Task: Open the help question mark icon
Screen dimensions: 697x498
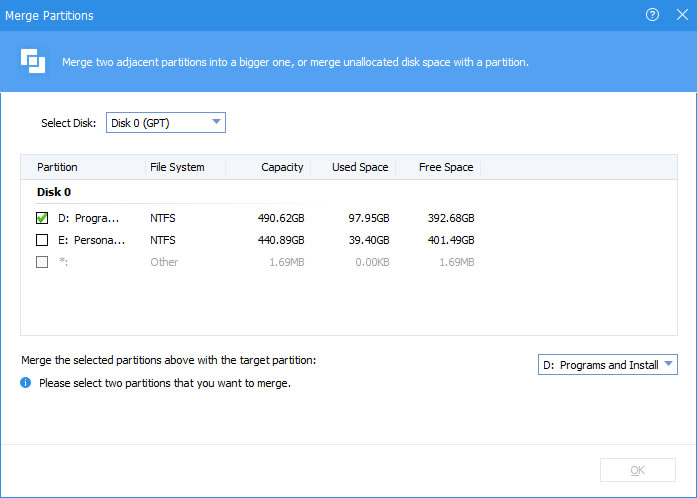Action: tap(652, 15)
